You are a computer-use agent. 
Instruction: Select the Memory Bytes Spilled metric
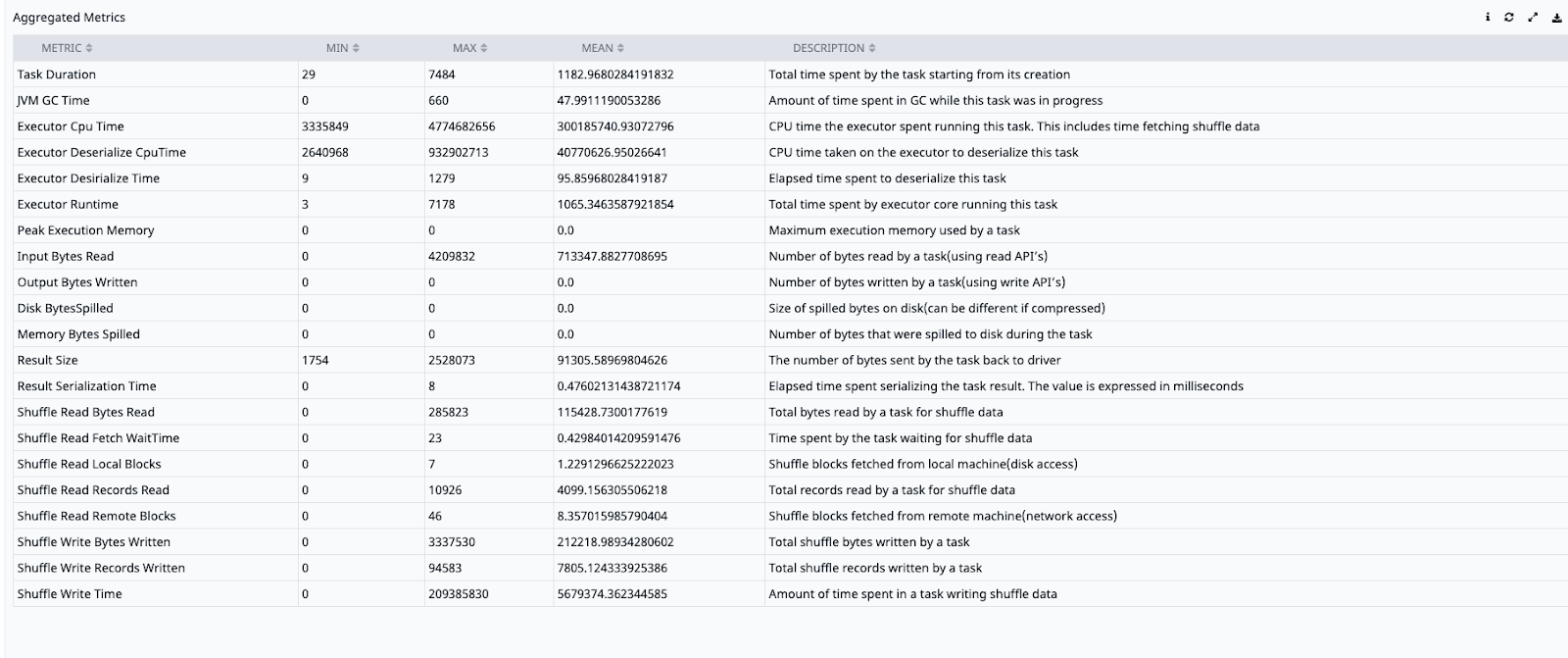[x=78, y=334]
